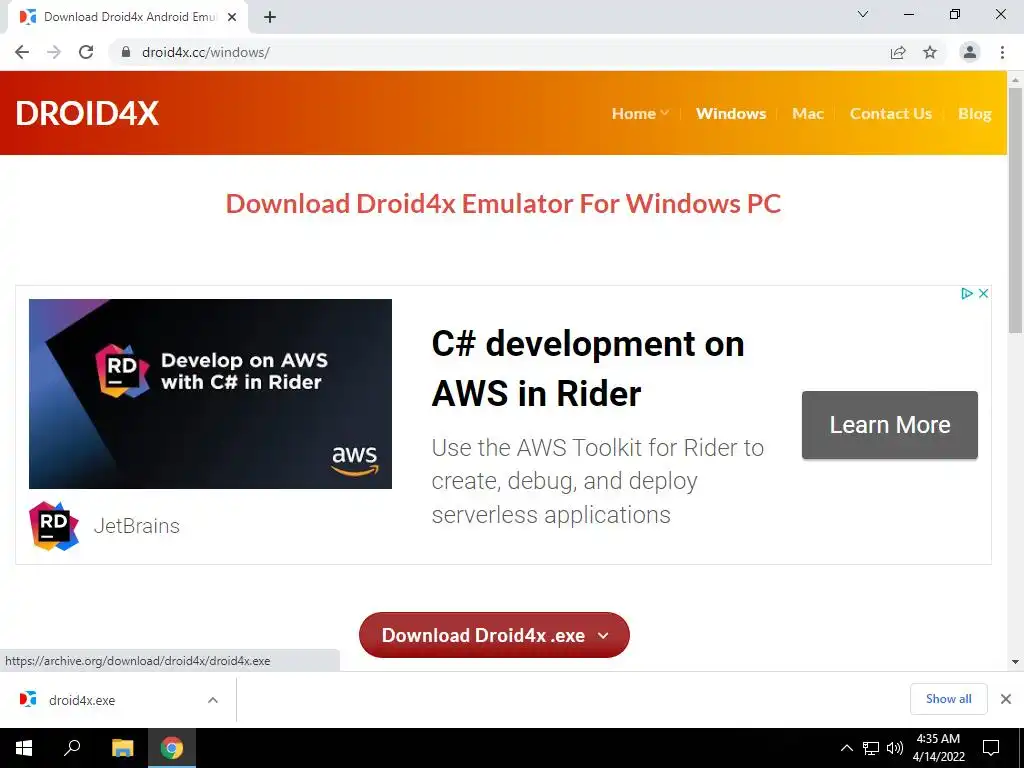This screenshot has width=1024, height=768.
Task: Close the downloads bar
Action: point(1006,699)
